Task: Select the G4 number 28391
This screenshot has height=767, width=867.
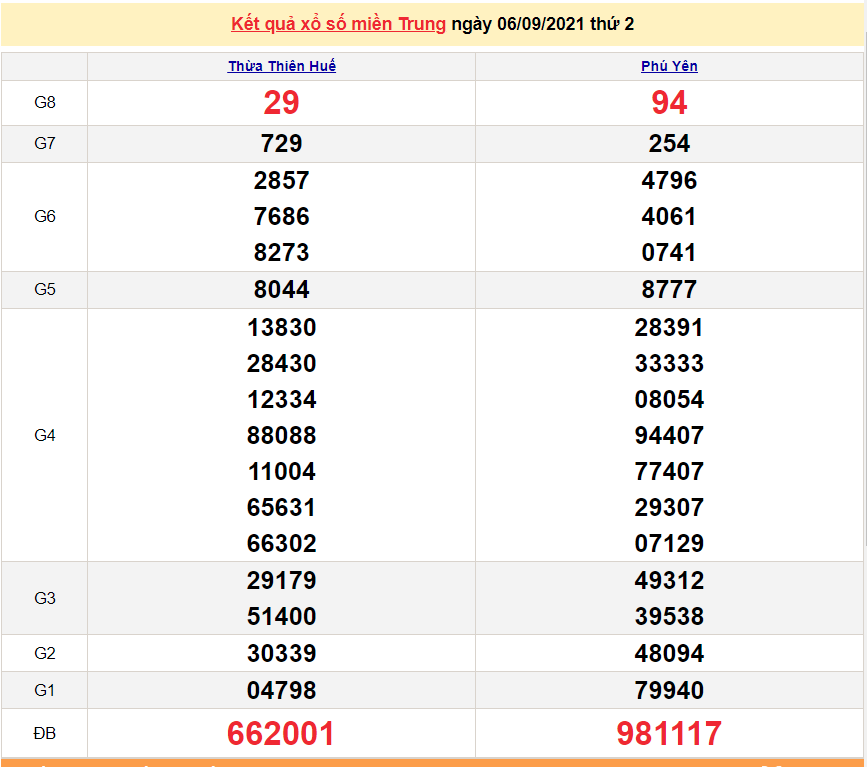Action: pos(669,327)
